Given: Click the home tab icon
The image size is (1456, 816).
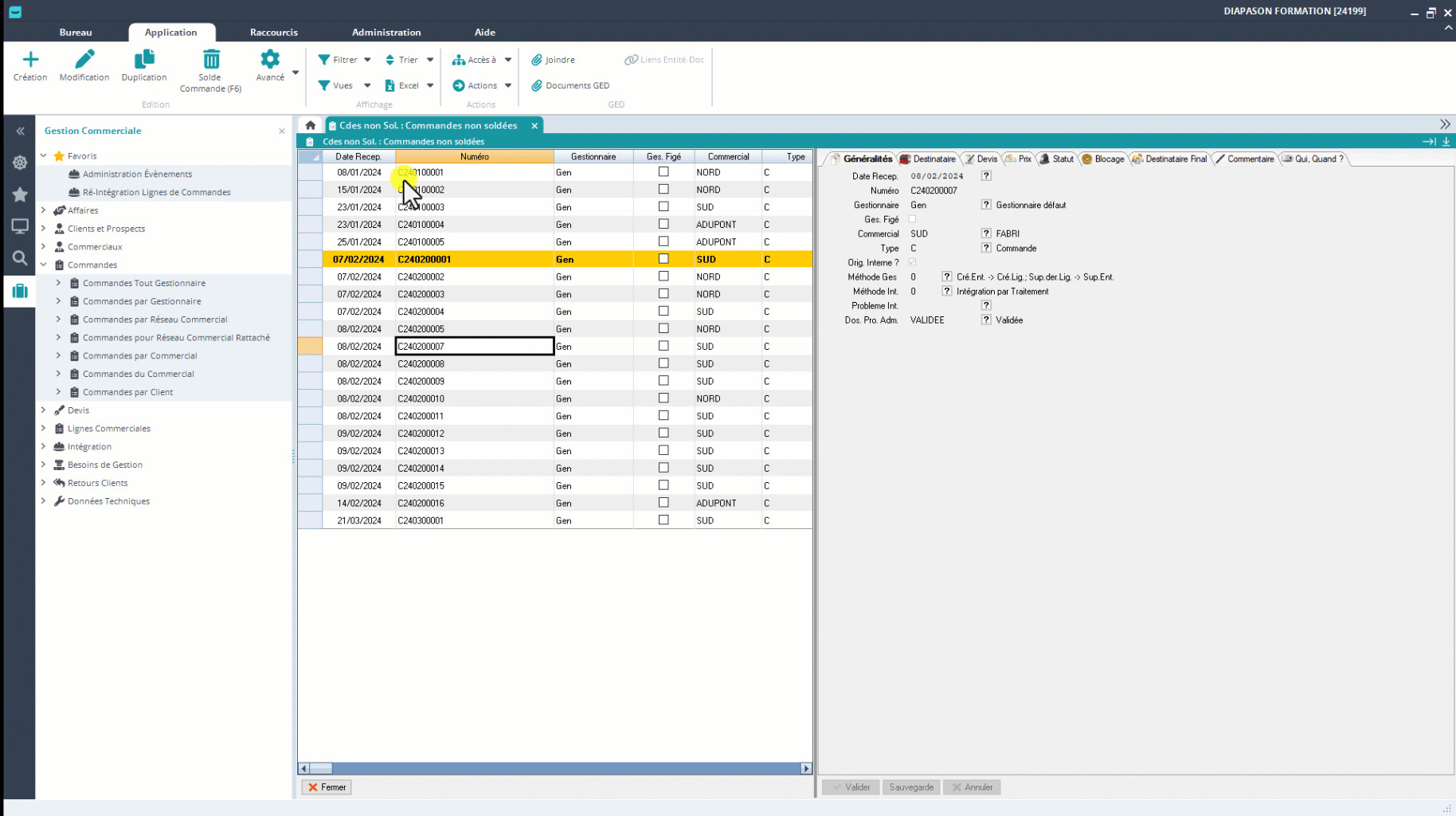Looking at the screenshot, I should coord(311,125).
